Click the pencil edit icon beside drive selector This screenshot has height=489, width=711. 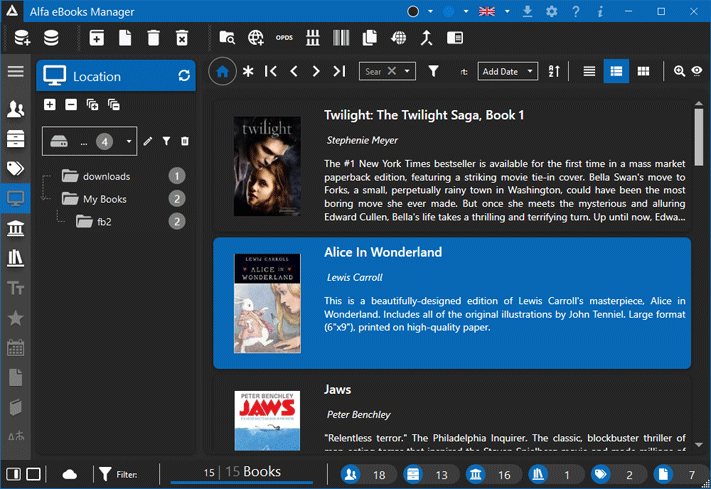click(x=148, y=142)
